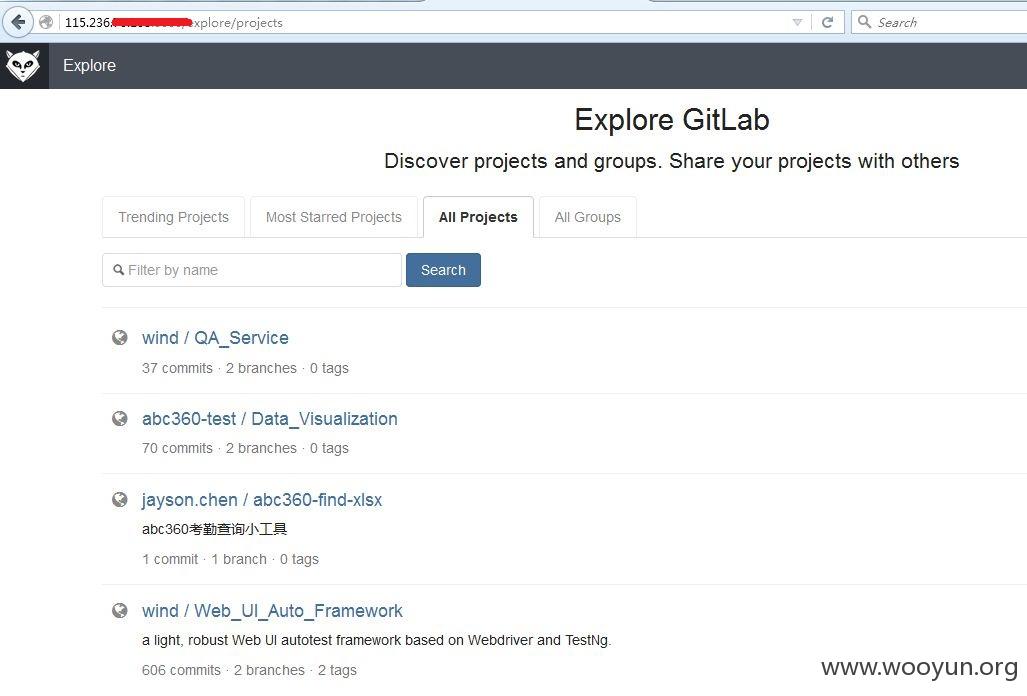Click 'Discover projects and groups' subtitle
Viewport: 1027px width, 696px height.
click(671, 161)
